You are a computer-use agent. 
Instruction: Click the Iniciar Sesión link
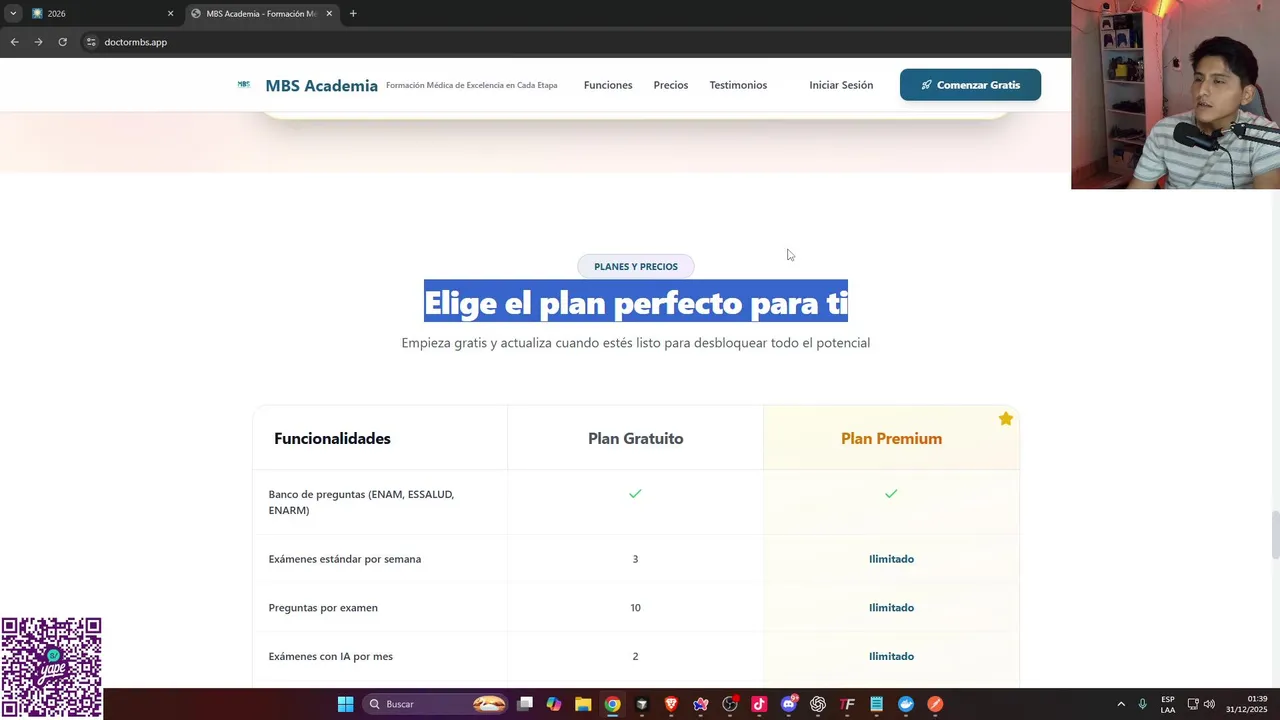[x=841, y=85]
